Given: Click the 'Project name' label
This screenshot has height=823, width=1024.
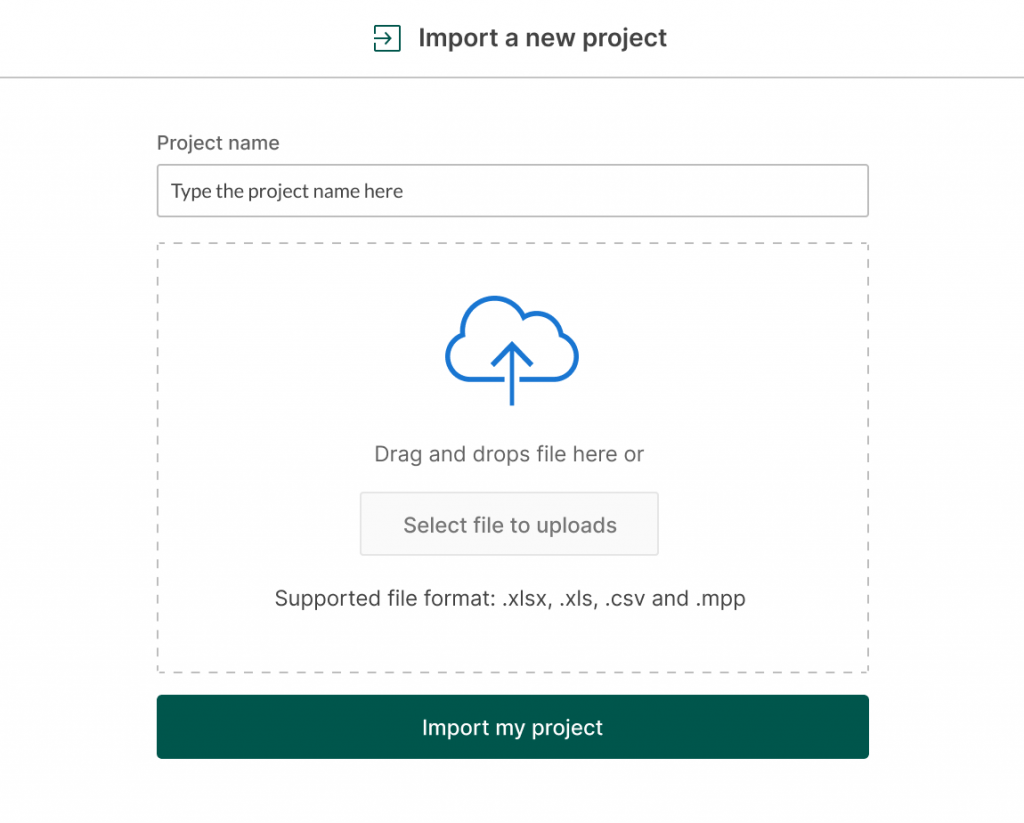Looking at the screenshot, I should point(218,143).
